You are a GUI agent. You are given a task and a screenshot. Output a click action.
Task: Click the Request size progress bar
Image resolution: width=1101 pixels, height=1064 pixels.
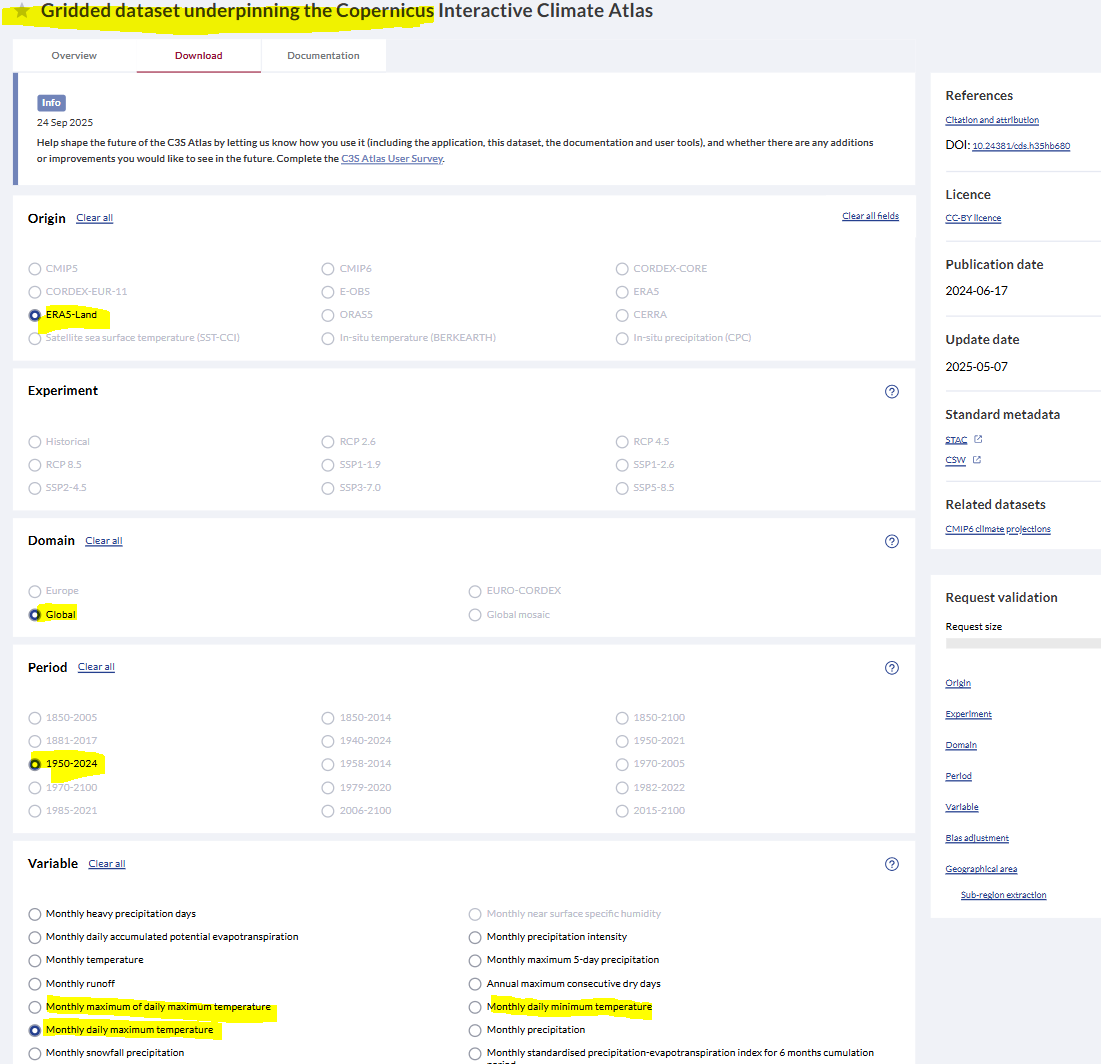pyautogui.click(x=1022, y=644)
